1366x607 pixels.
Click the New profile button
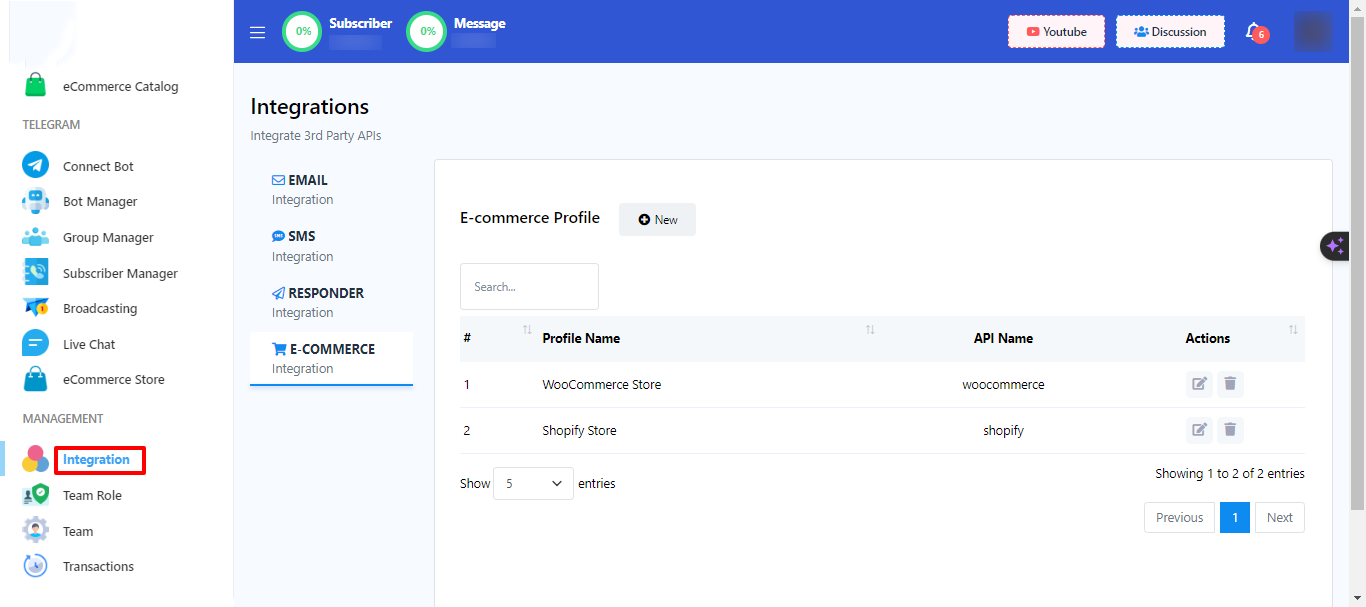pos(657,220)
